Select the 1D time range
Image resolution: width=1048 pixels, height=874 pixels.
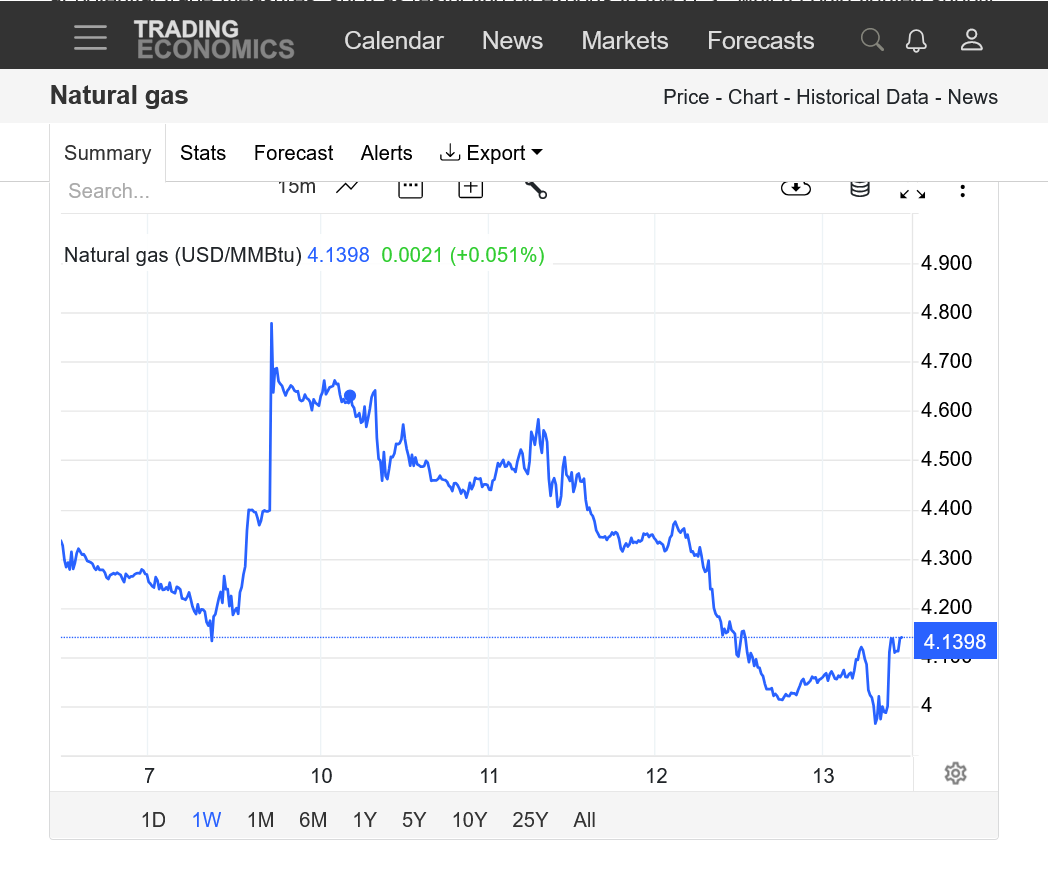(x=153, y=820)
